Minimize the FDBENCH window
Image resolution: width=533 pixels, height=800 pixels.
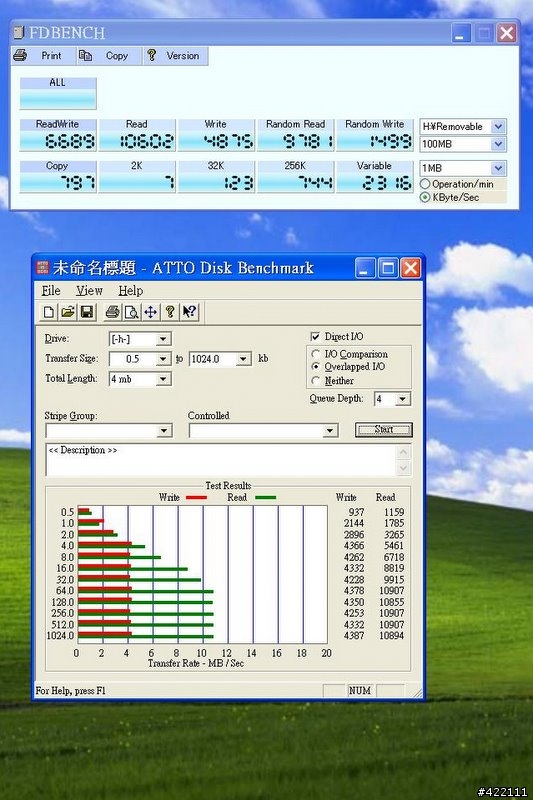pos(461,33)
